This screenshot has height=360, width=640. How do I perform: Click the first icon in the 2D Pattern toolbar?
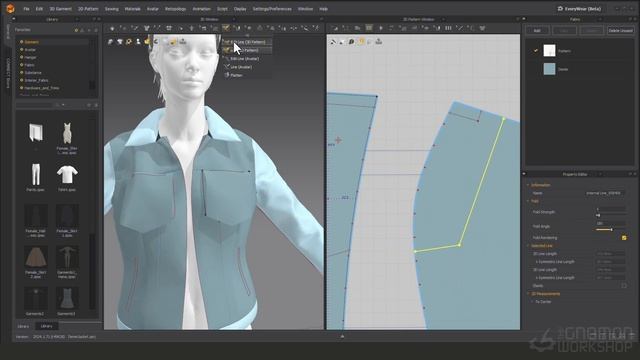335,28
